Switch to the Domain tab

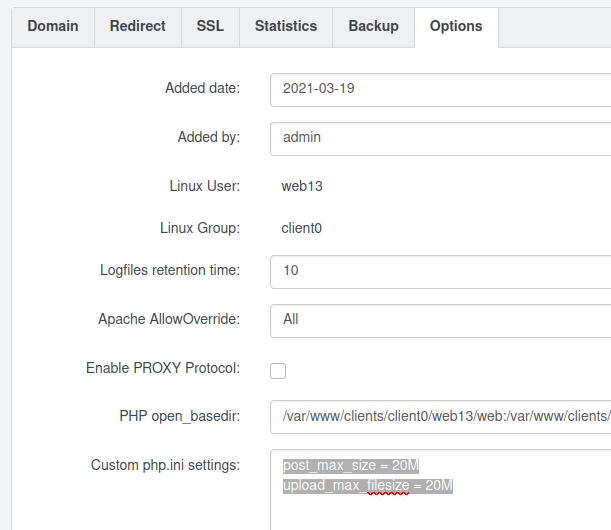tap(53, 27)
